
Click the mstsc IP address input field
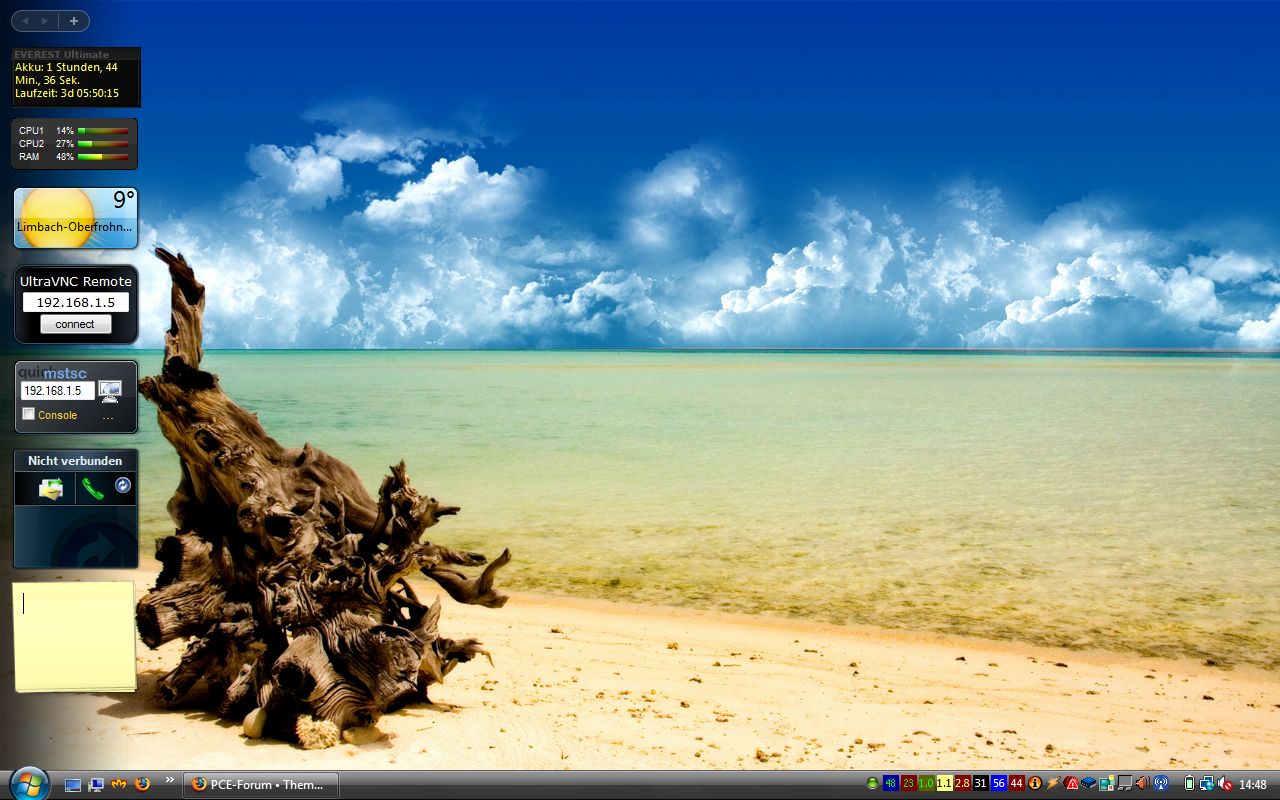(58, 391)
